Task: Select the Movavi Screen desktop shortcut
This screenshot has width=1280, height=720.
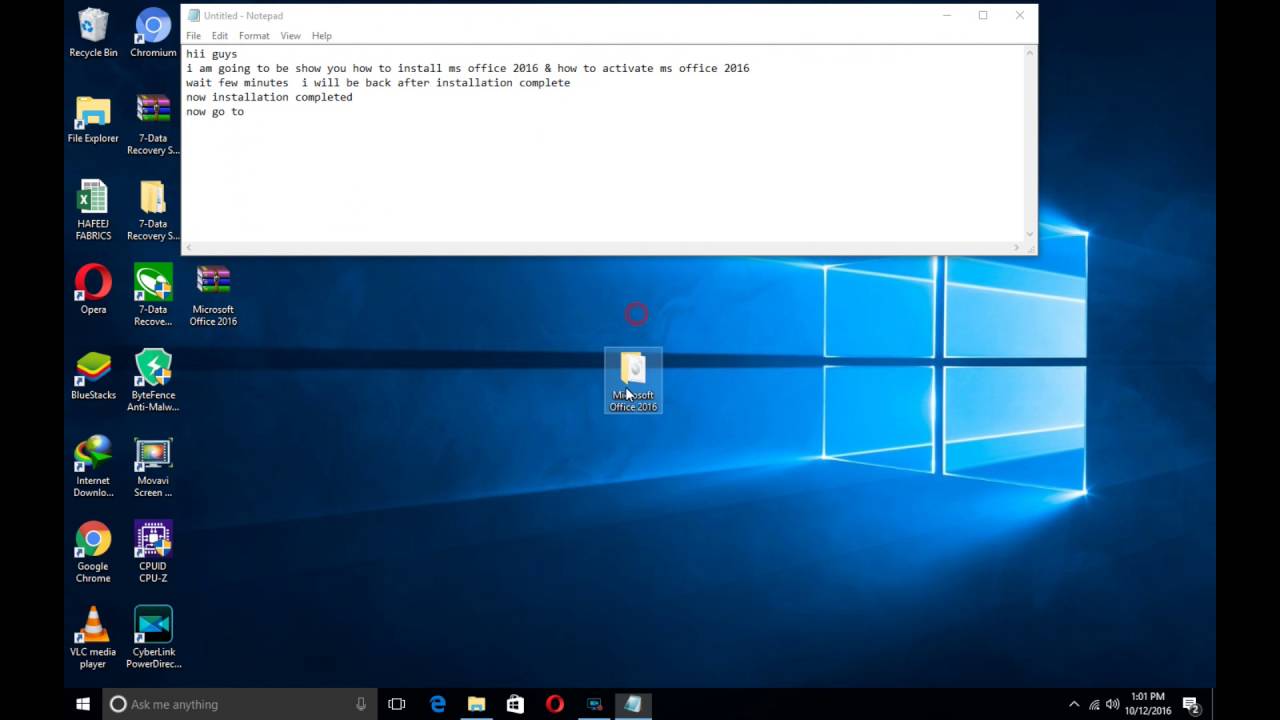Action: tap(153, 467)
